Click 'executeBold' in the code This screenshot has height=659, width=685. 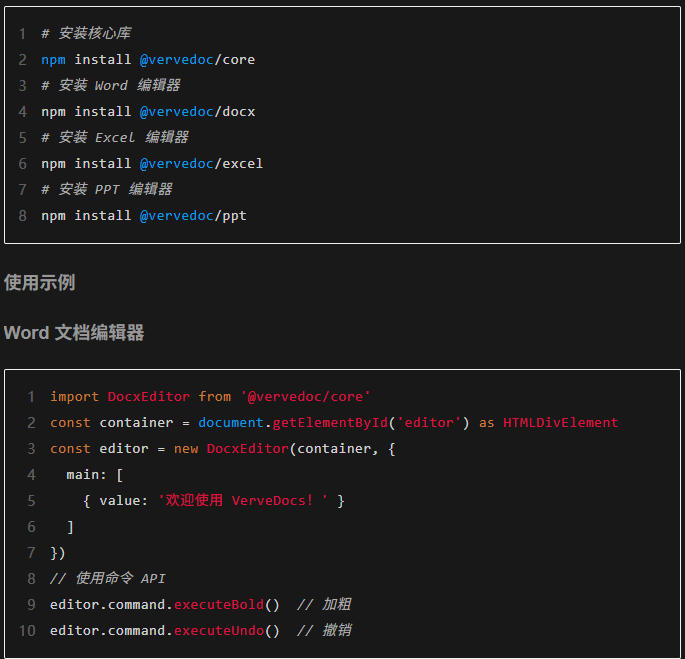[219, 605]
